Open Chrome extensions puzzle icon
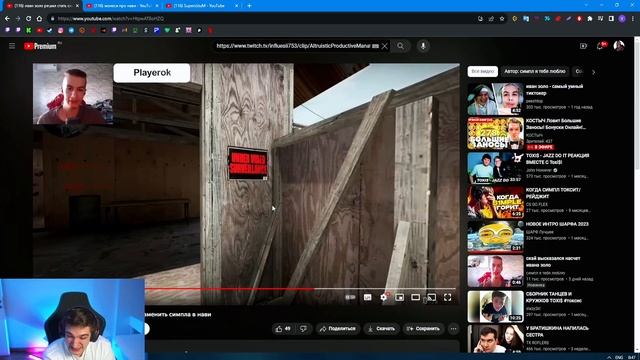 click(x=590, y=18)
